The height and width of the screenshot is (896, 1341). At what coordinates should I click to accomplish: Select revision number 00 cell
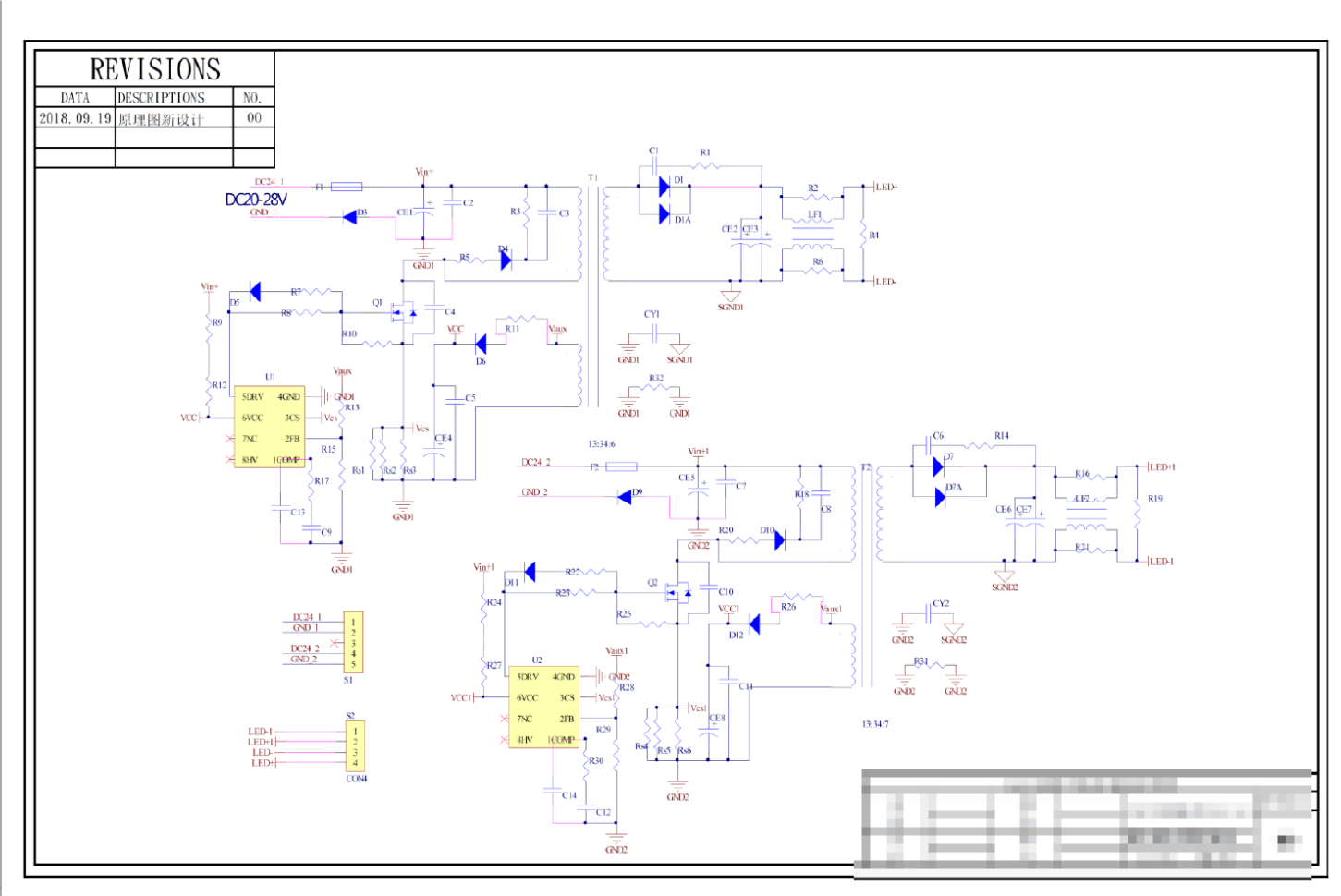(254, 118)
